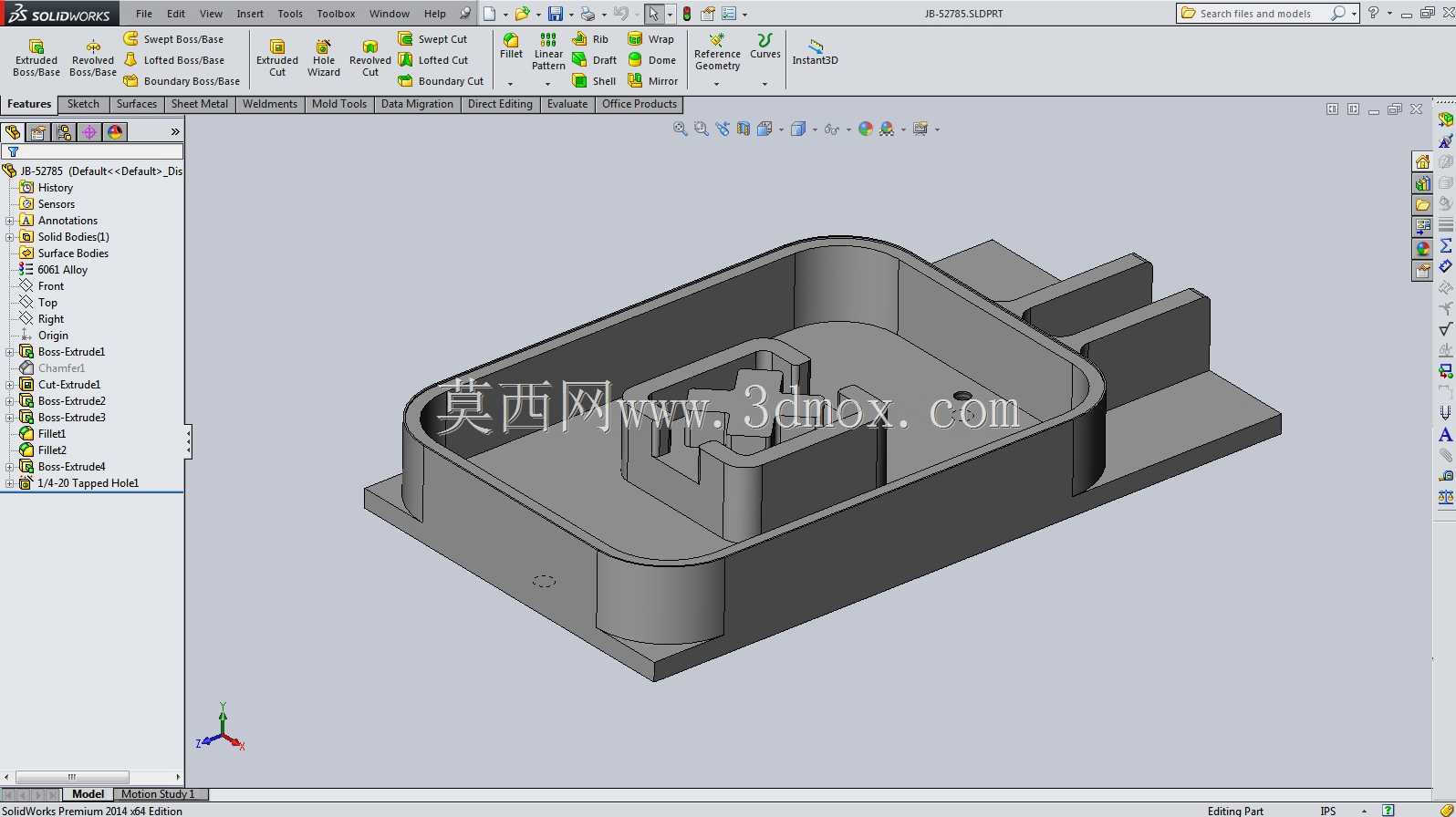Select the Dome feature tool
This screenshot has height=817, width=1456.
(x=651, y=60)
